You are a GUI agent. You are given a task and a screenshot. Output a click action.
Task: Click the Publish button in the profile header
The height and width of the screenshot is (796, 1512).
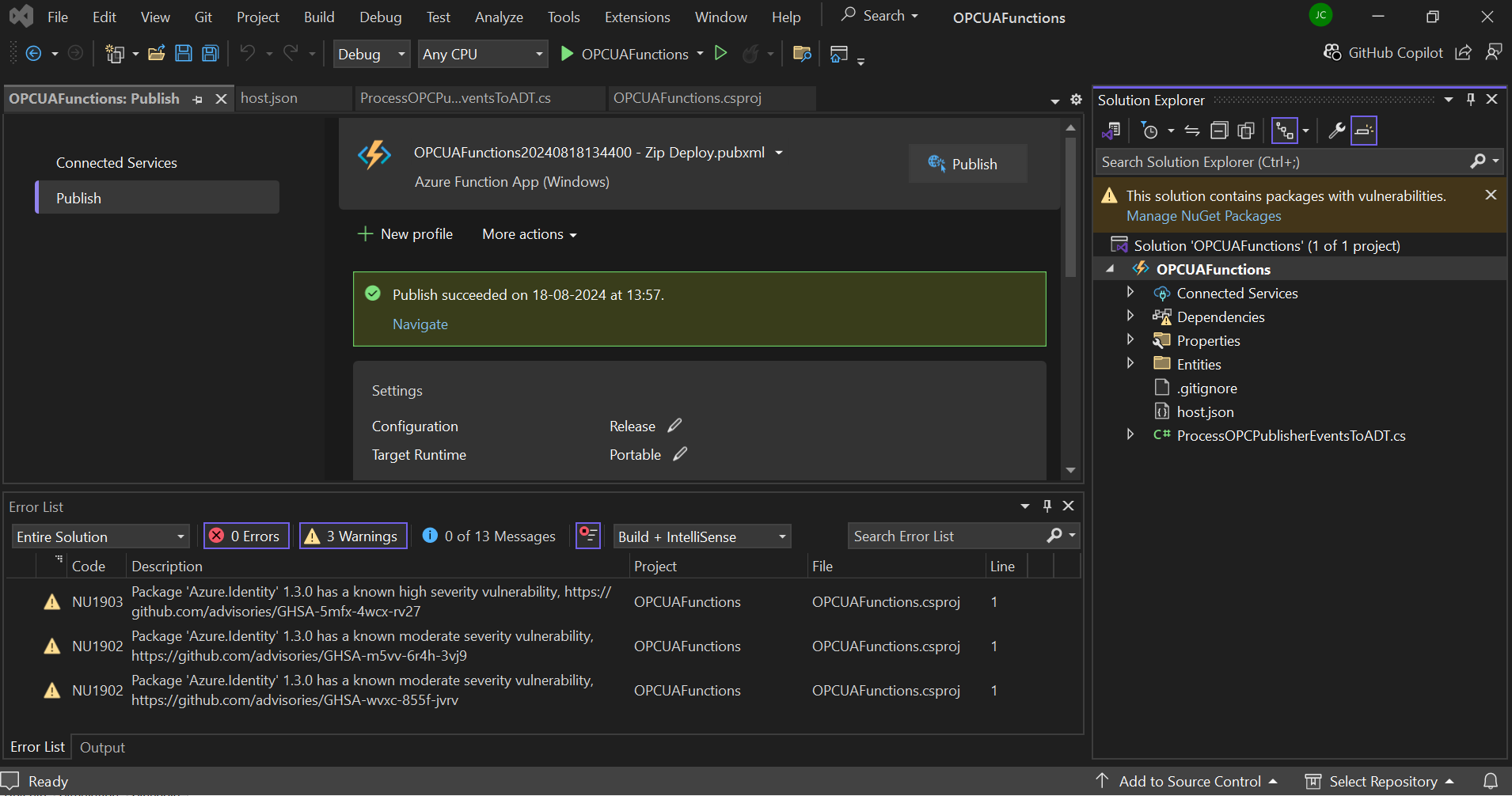pos(967,164)
